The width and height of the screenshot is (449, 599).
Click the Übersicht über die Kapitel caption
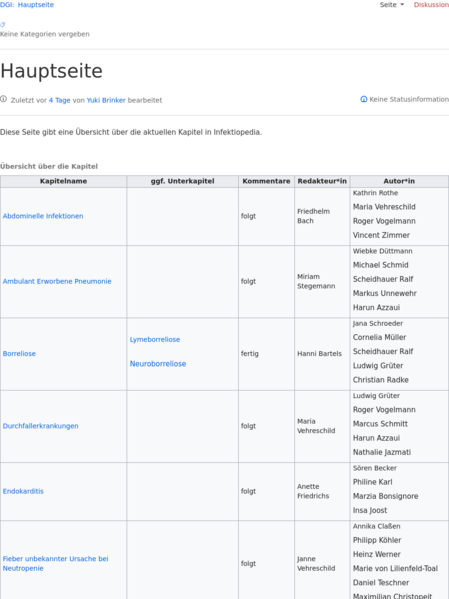[x=49, y=167]
